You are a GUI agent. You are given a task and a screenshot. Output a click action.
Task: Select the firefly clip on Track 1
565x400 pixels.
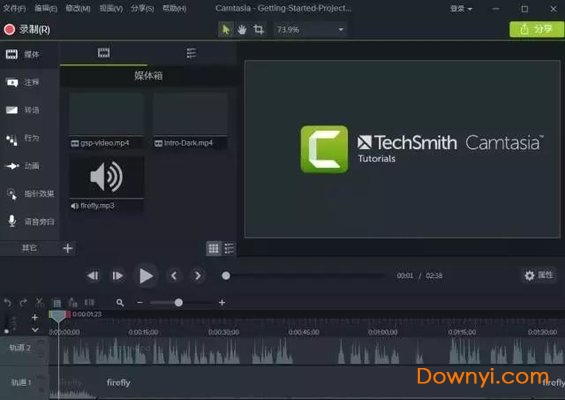click(x=307, y=383)
